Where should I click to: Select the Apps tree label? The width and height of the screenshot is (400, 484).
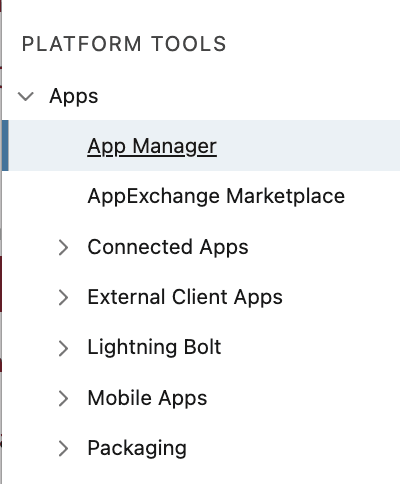(74, 97)
